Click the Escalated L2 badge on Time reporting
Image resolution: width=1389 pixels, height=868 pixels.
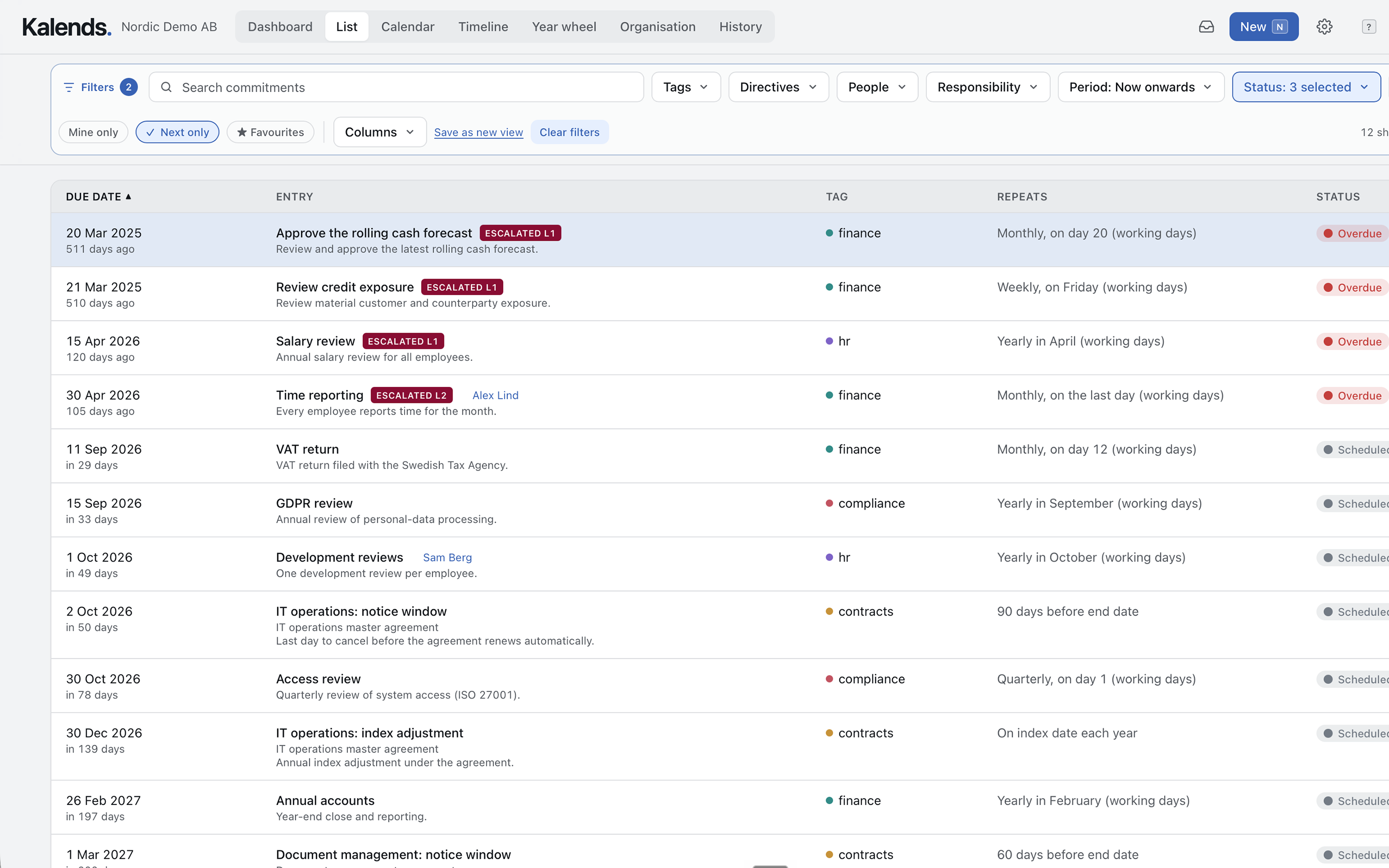pyautogui.click(x=411, y=395)
